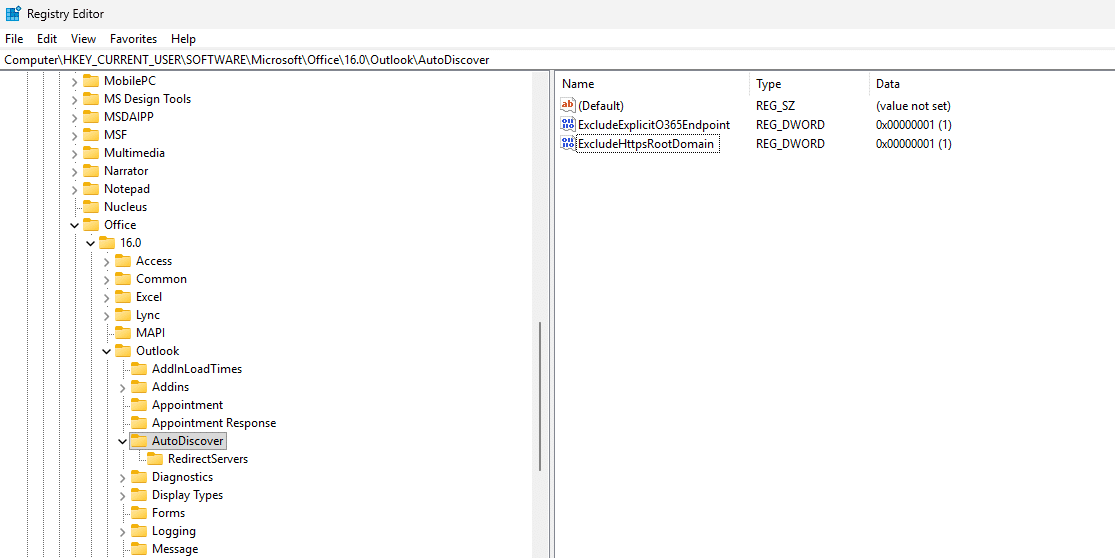Open the Favorites menu
1115x558 pixels.
point(134,39)
